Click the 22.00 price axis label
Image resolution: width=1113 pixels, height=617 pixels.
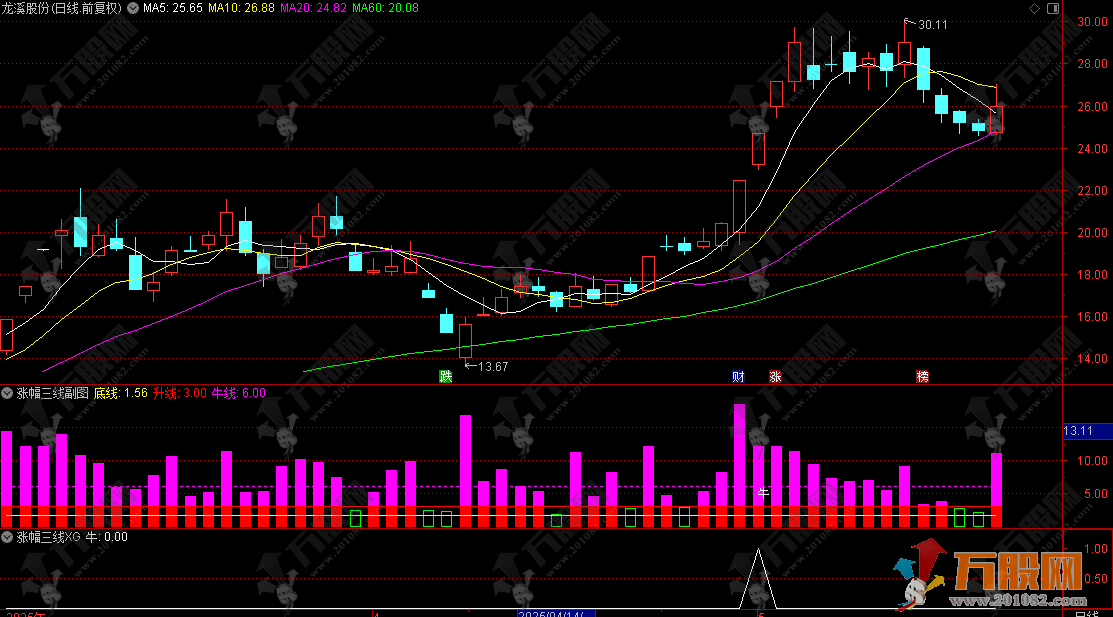pyautogui.click(x=1092, y=190)
